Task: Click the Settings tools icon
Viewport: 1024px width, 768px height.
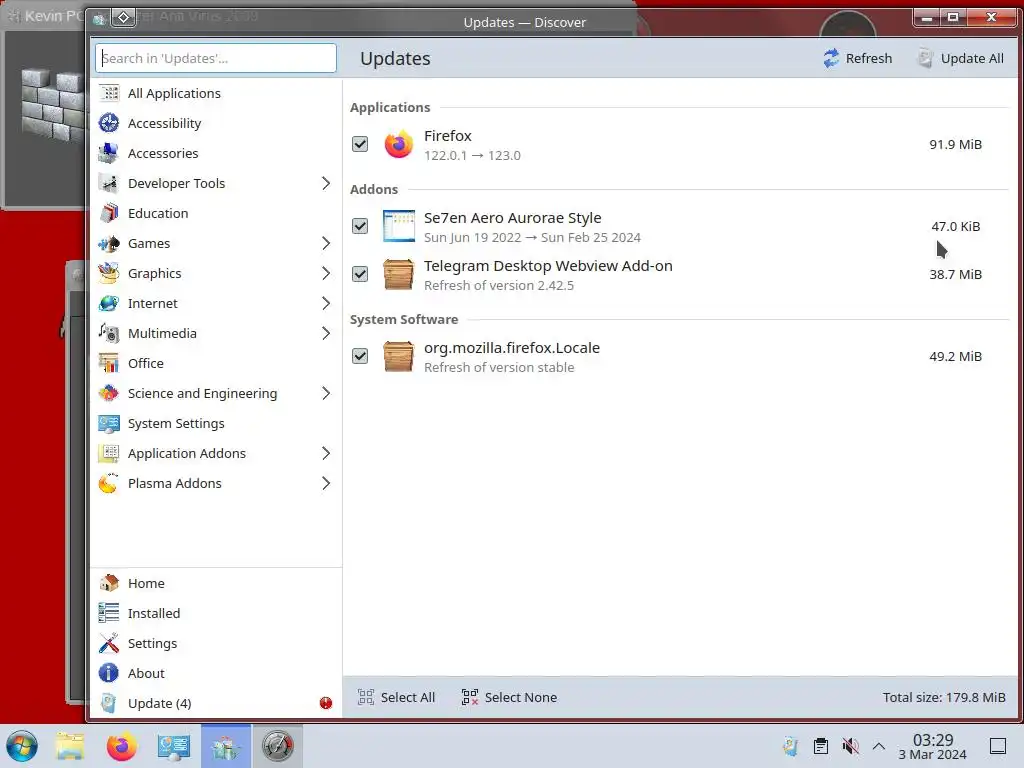Action: point(109,643)
